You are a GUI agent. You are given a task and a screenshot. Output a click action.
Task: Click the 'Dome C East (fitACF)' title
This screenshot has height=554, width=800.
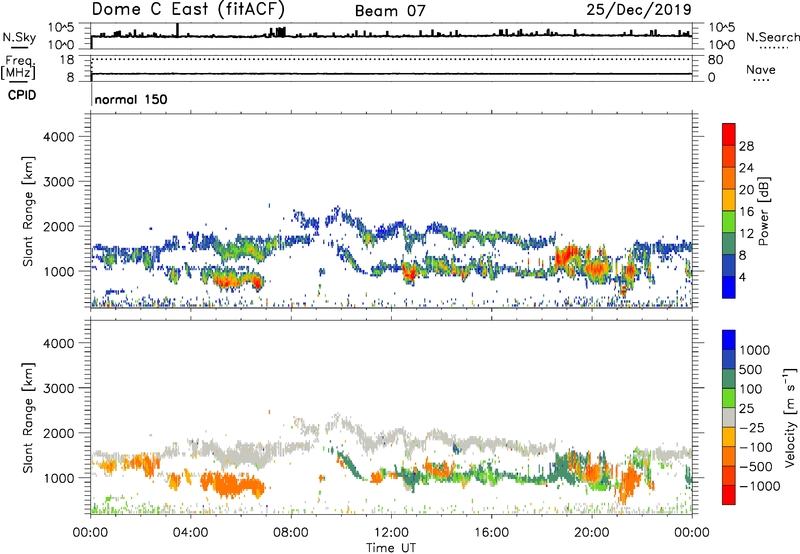(188, 9)
